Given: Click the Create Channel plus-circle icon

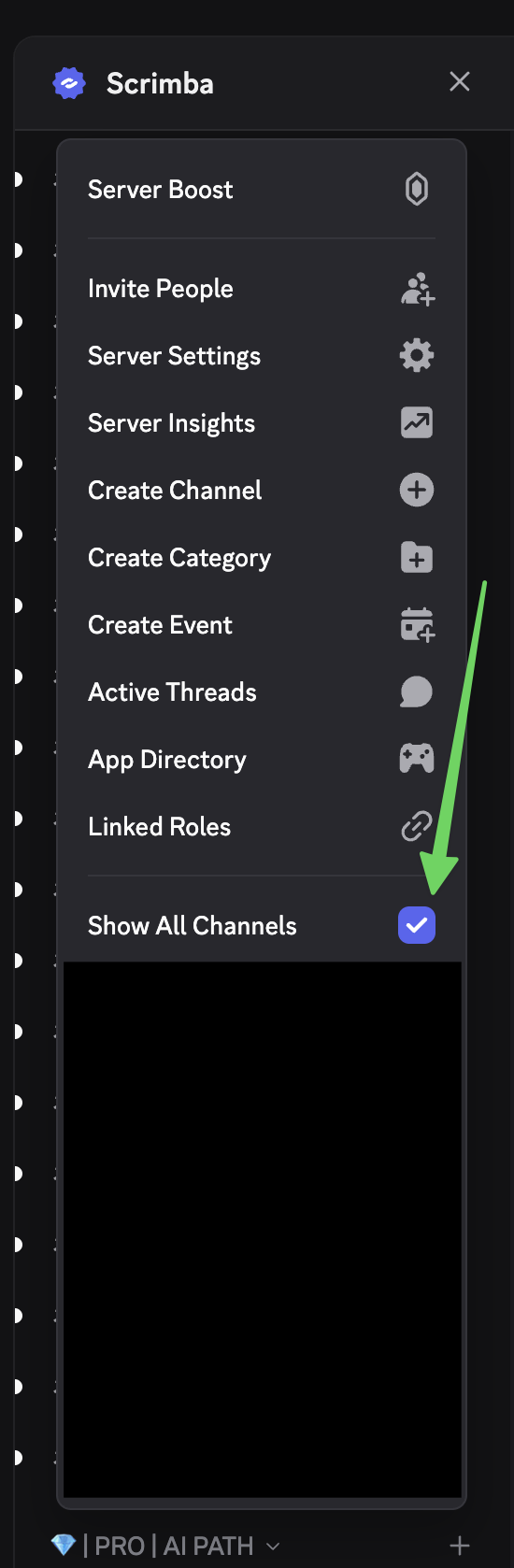Looking at the screenshot, I should pyautogui.click(x=417, y=491).
